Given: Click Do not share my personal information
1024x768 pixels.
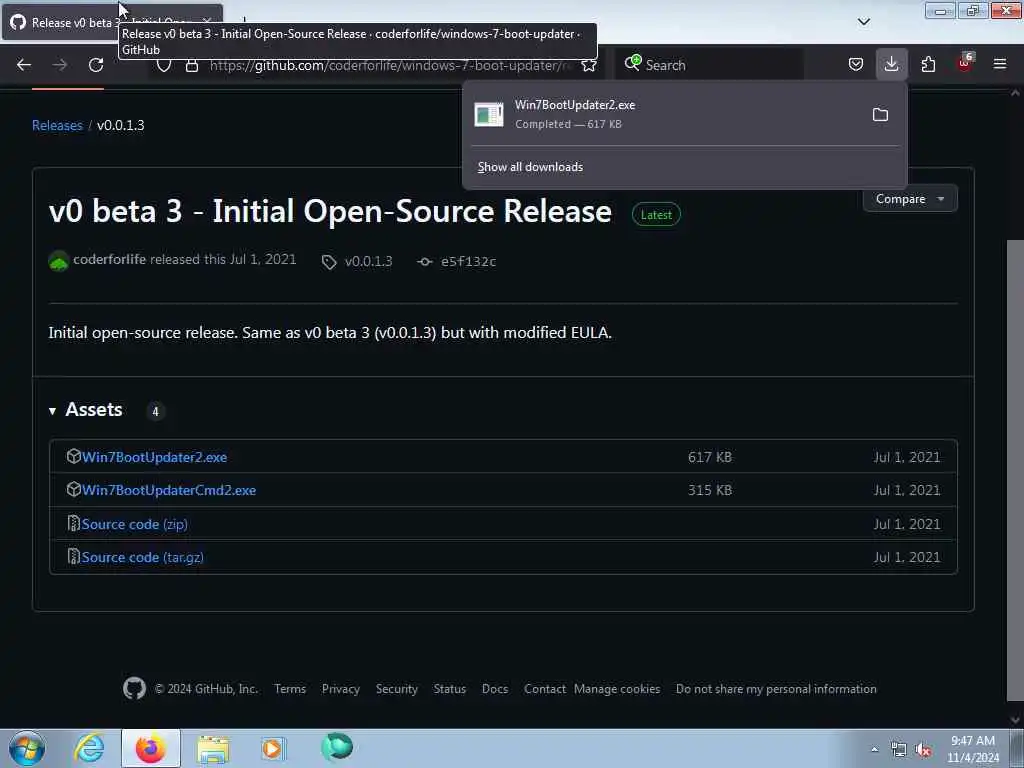Looking at the screenshot, I should coord(776,689).
